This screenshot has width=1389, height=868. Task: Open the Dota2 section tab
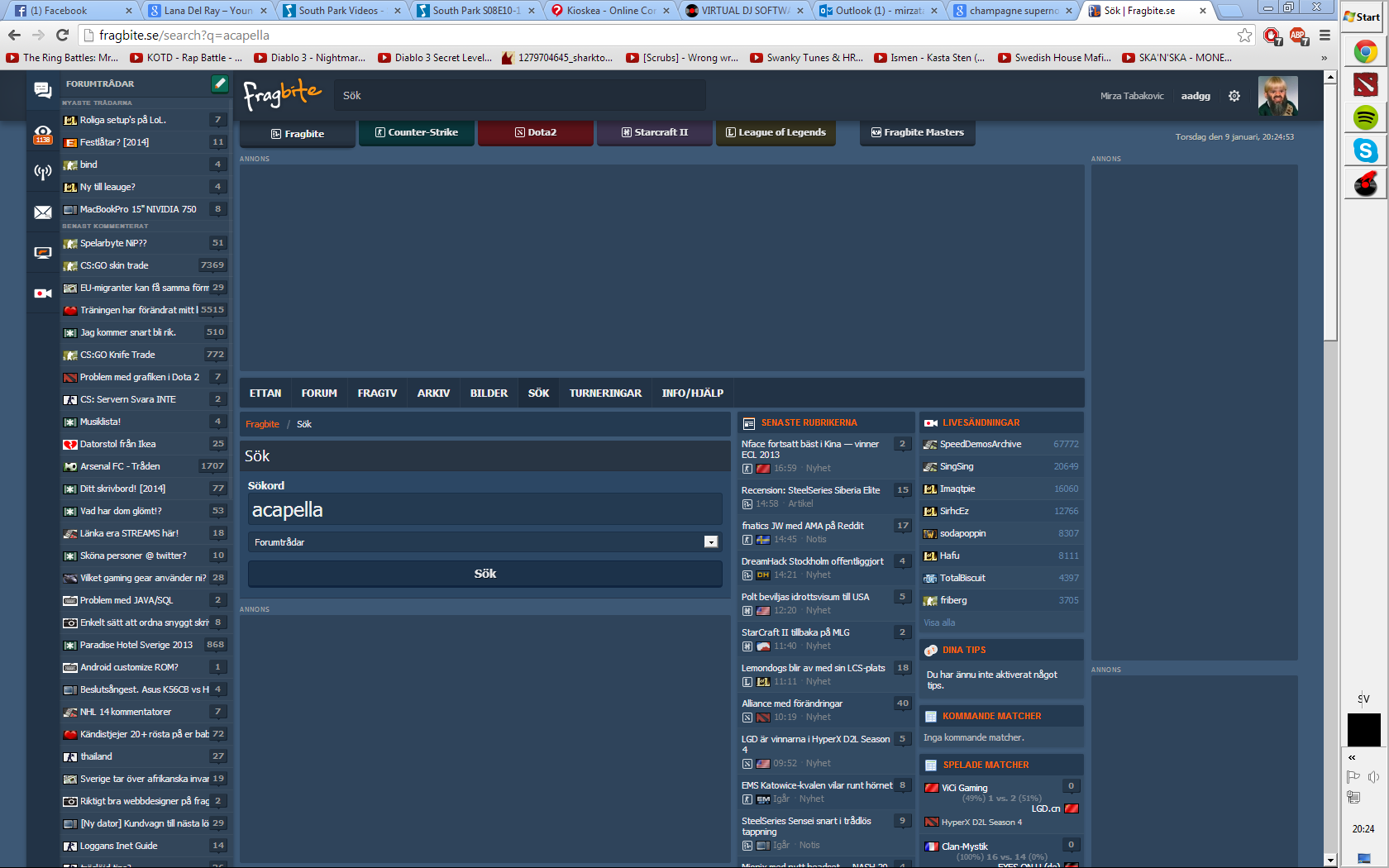tap(536, 132)
